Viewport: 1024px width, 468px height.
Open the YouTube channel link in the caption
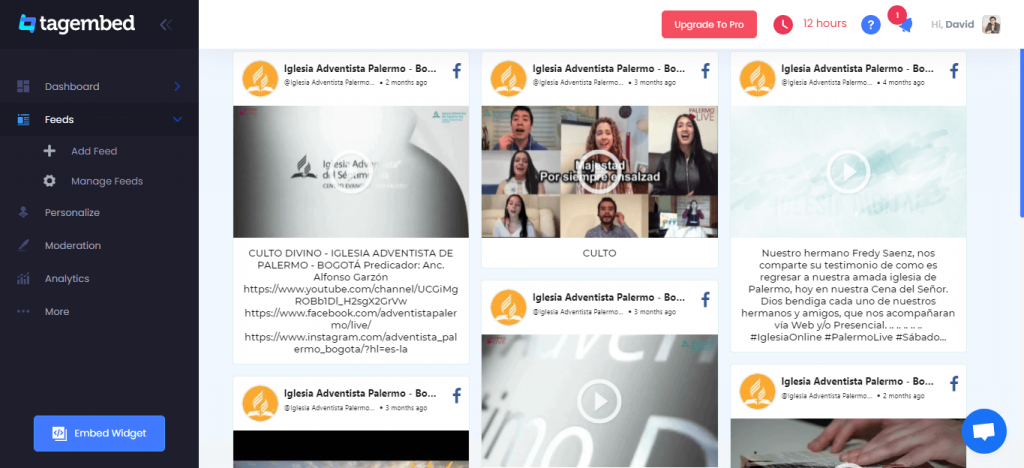(x=351, y=295)
